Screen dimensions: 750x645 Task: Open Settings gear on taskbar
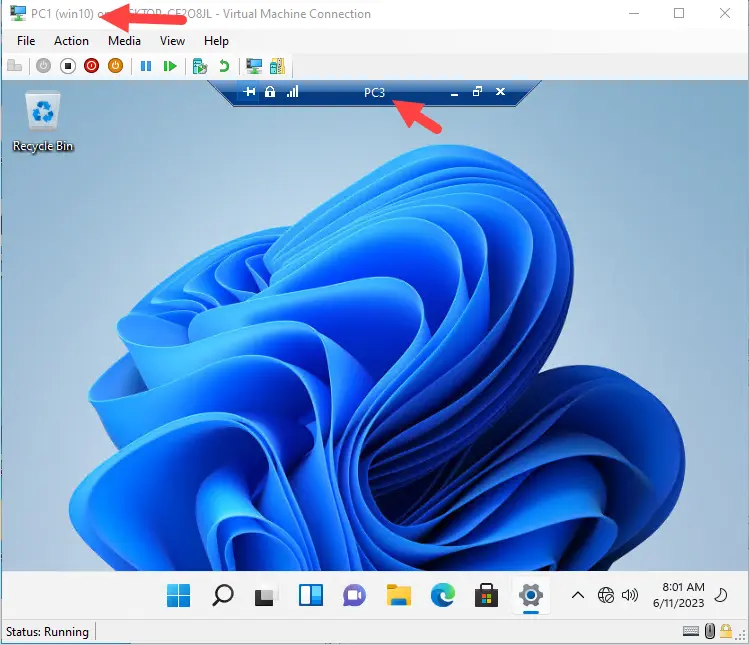coord(531,596)
